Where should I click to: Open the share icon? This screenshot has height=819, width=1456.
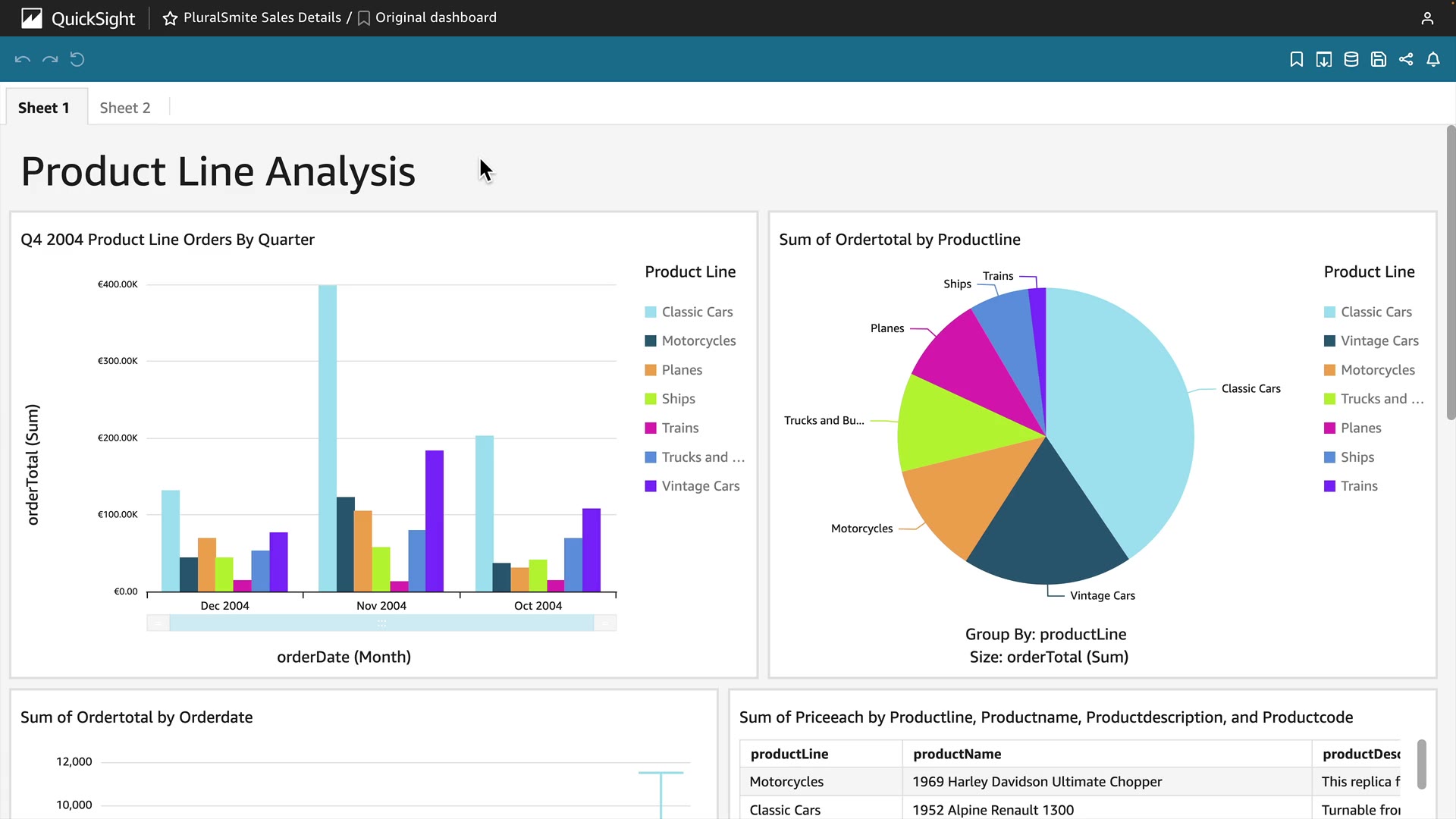pyautogui.click(x=1406, y=59)
